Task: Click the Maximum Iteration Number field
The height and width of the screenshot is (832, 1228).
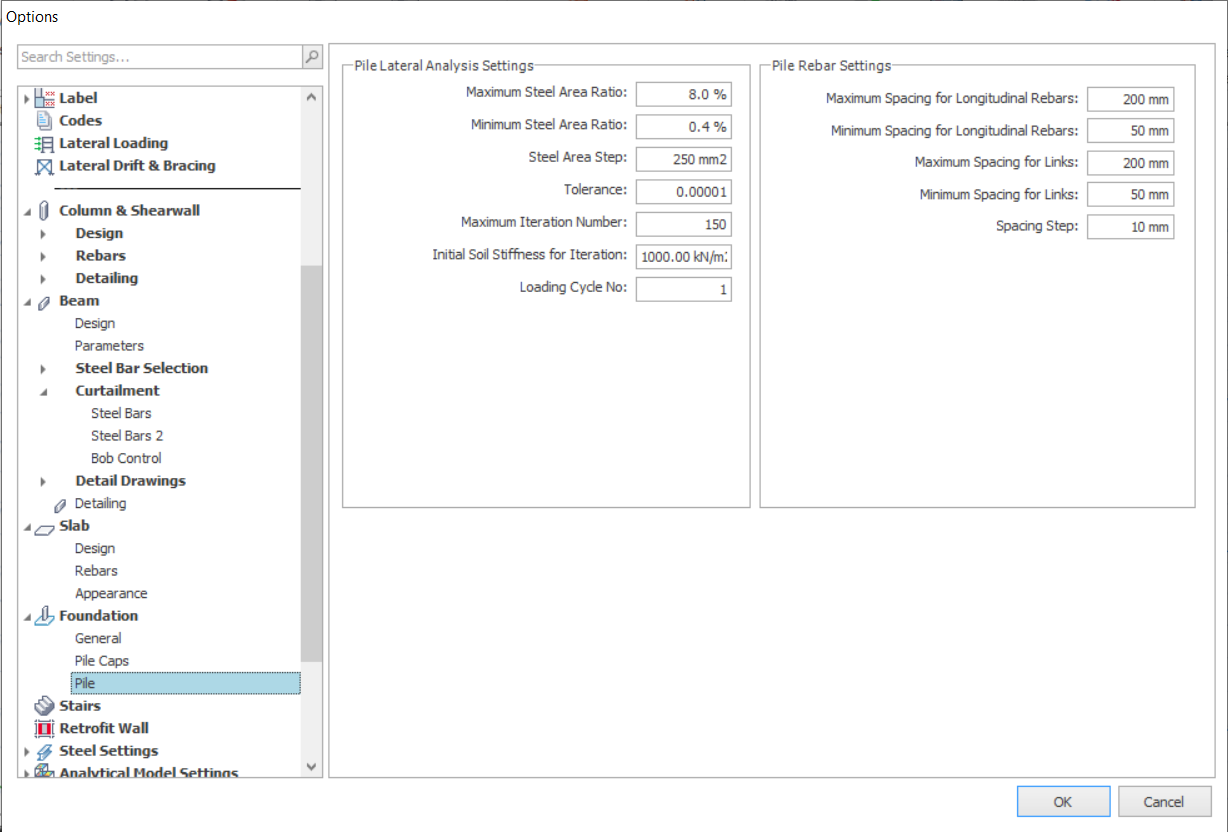Action: pos(683,225)
